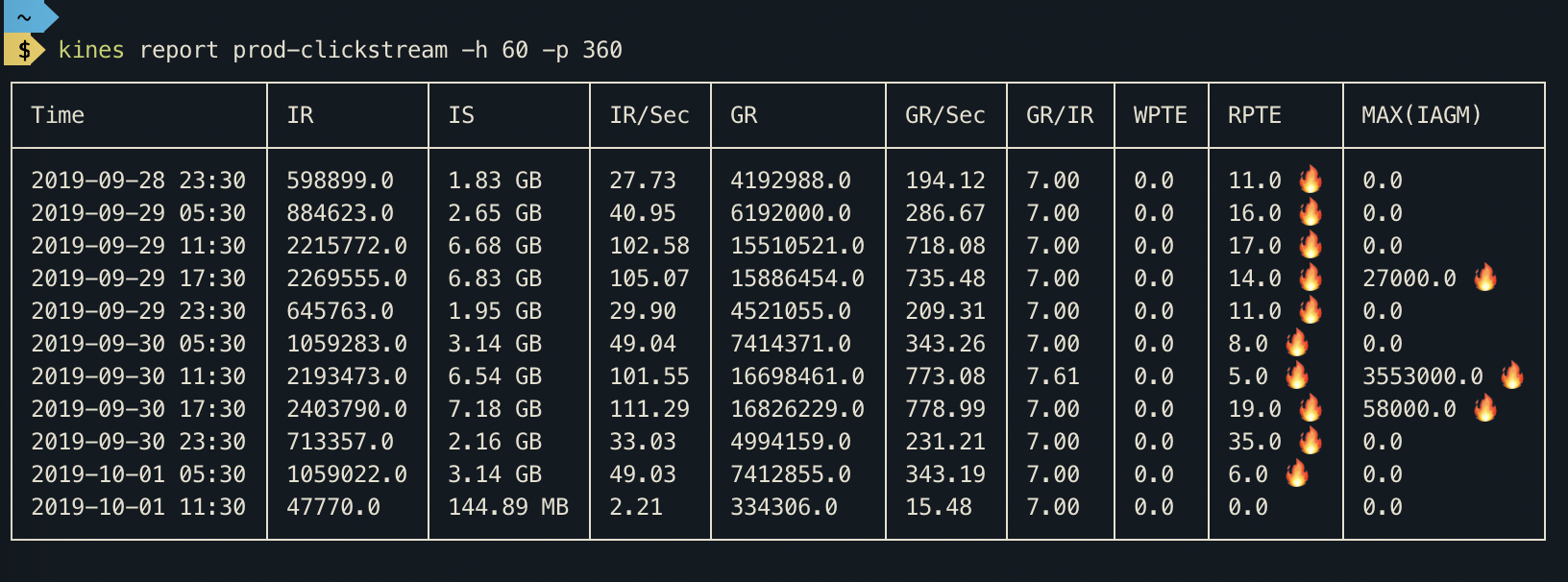Click the fire icon beside RPTE value 17.0
This screenshot has height=582, width=1568.
(1311, 245)
